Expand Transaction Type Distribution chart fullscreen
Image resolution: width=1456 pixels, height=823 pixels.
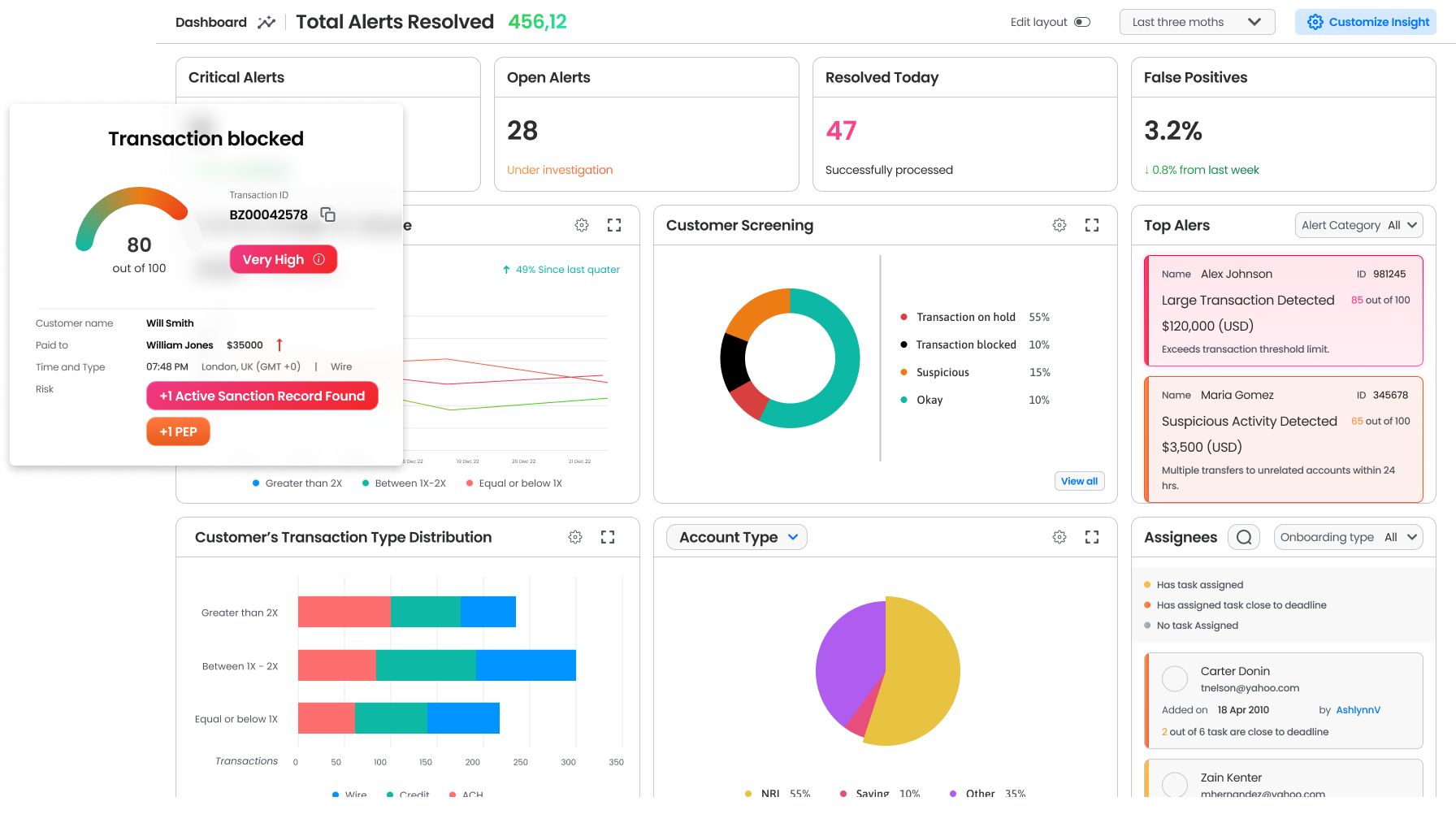pyautogui.click(x=608, y=537)
